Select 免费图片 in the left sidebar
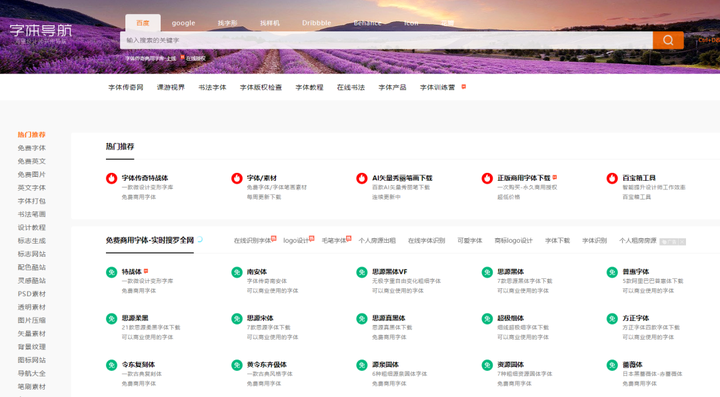 click(32, 174)
